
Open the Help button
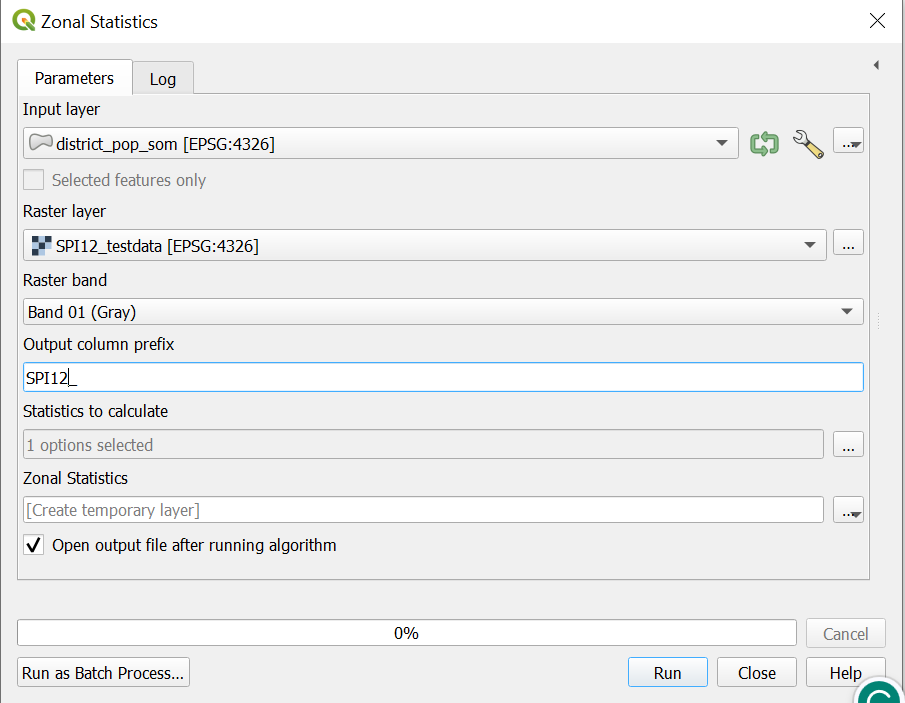coord(845,673)
